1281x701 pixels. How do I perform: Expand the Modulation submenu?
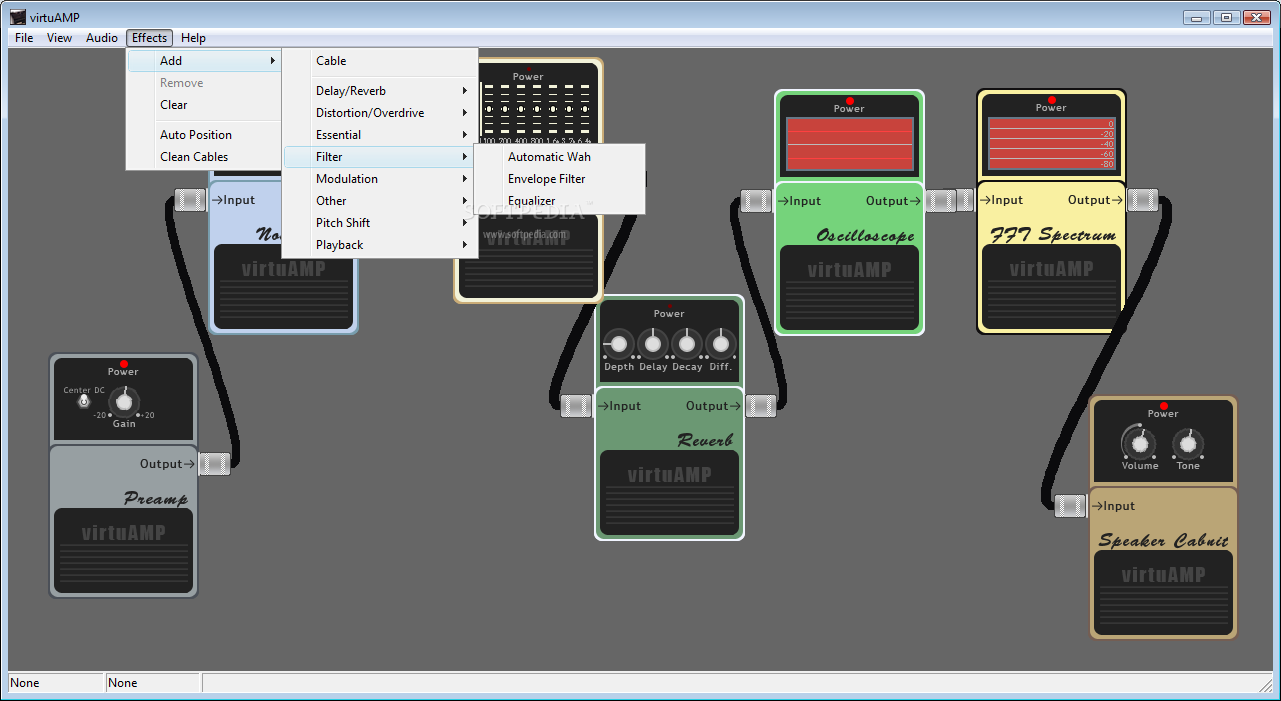click(x=380, y=179)
